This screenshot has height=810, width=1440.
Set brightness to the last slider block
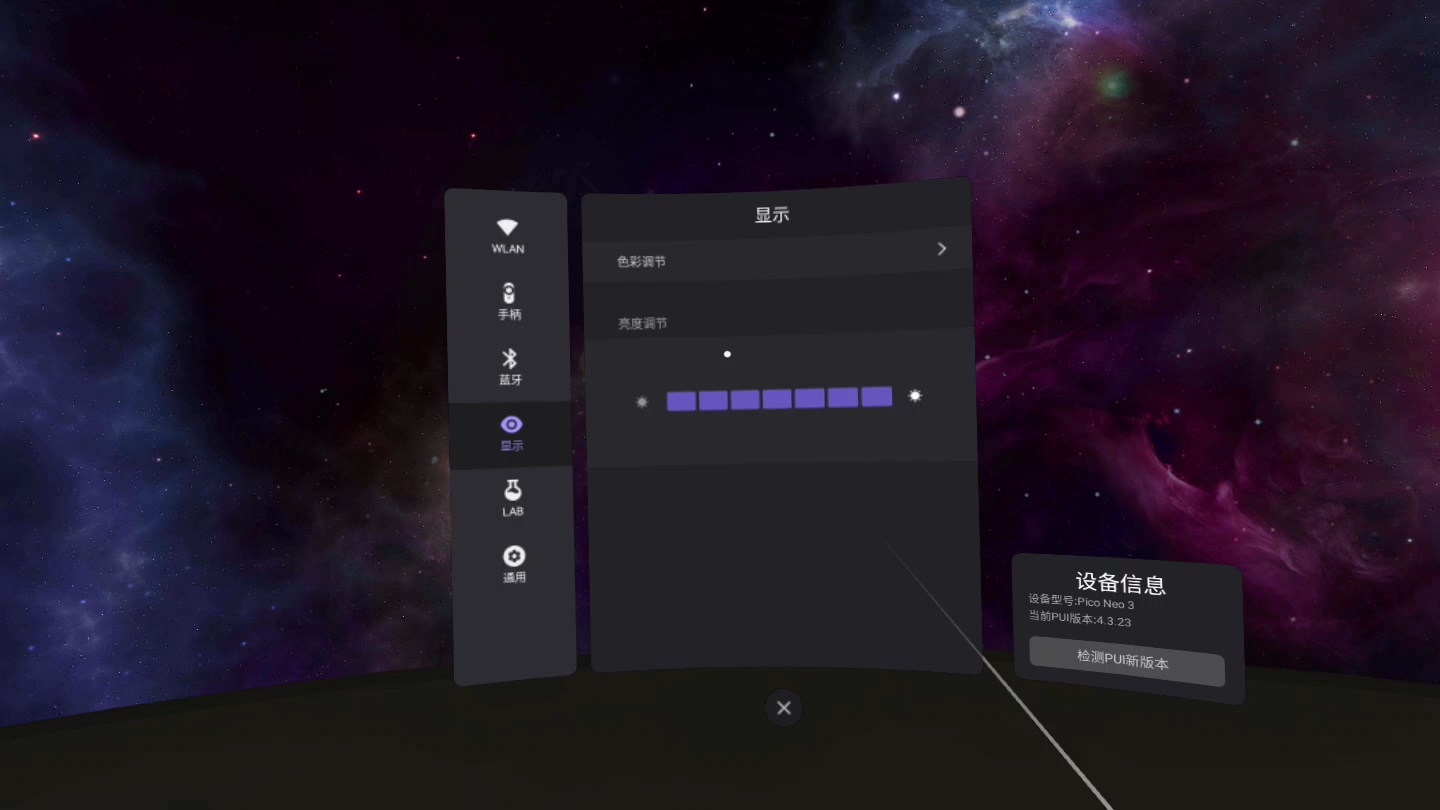876,397
